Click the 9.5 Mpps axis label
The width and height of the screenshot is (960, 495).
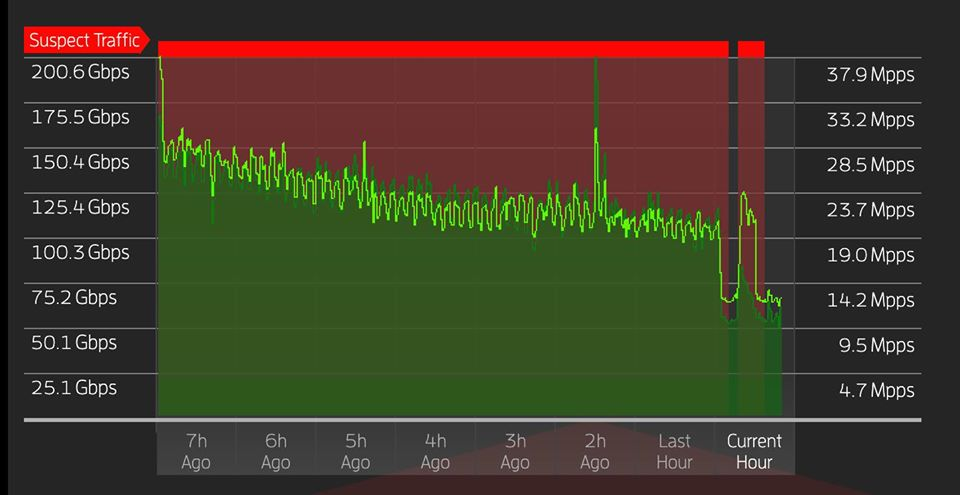[876, 346]
